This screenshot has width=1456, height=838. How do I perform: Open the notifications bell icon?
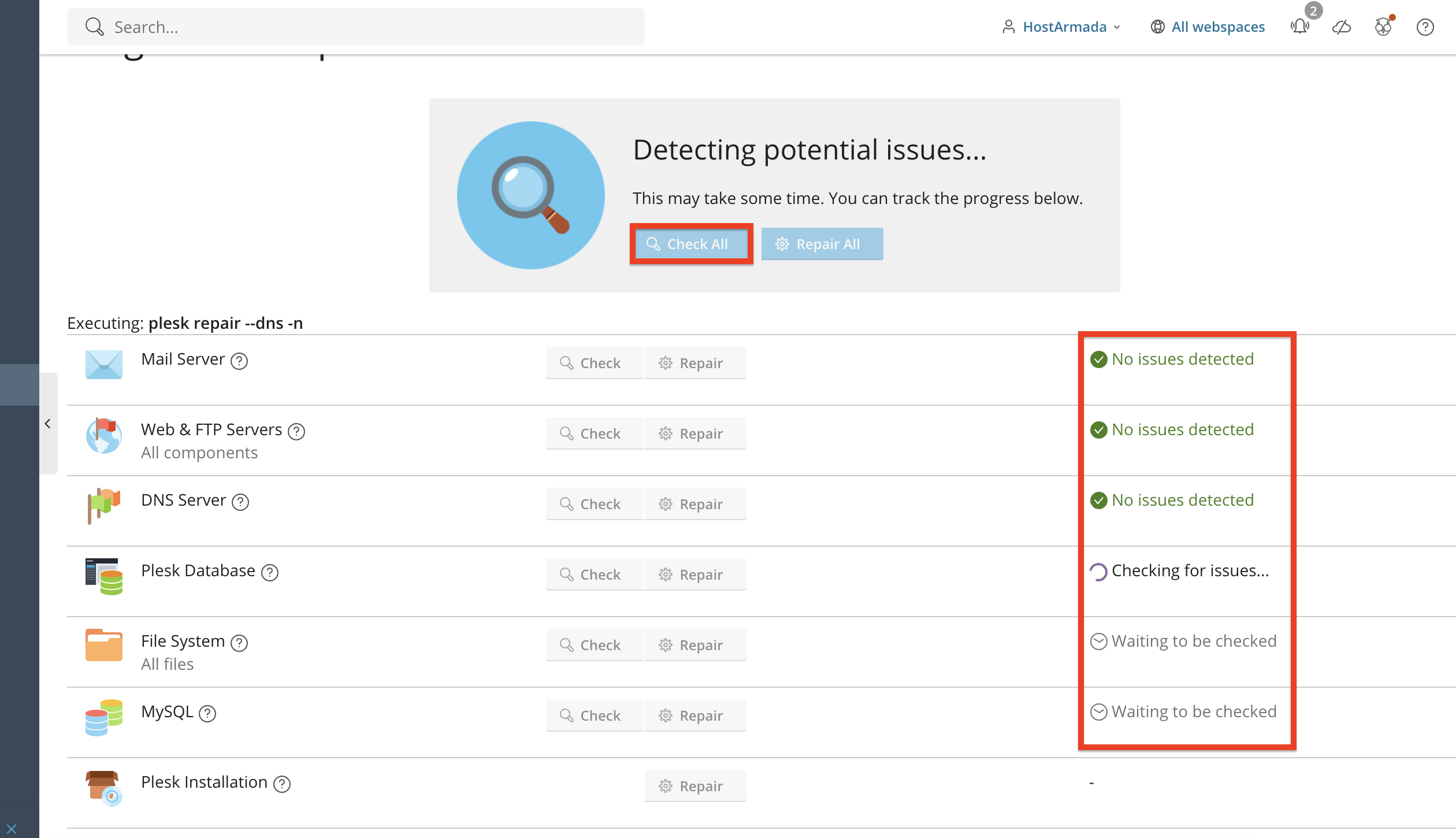pos(1300,27)
